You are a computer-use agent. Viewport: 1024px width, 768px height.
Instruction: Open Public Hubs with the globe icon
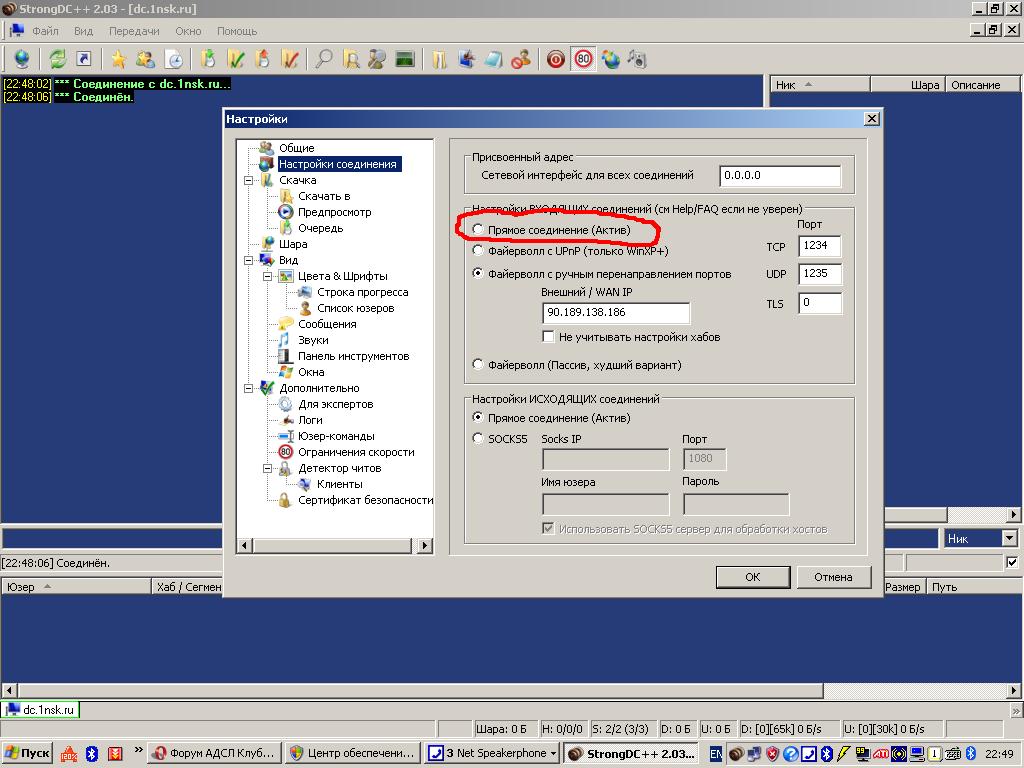pyautogui.click(x=22, y=59)
